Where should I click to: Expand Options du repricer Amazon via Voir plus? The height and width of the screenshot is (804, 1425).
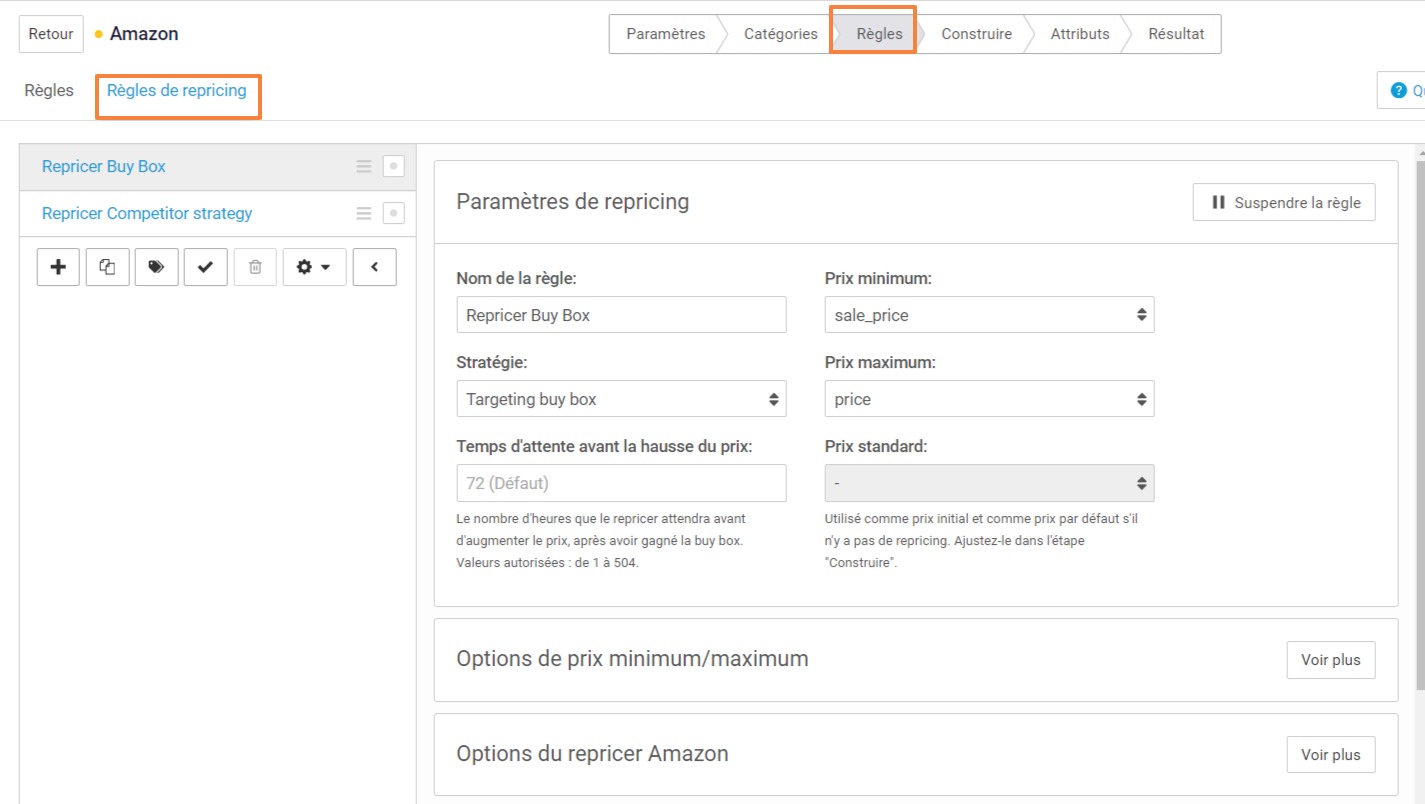pos(1331,755)
